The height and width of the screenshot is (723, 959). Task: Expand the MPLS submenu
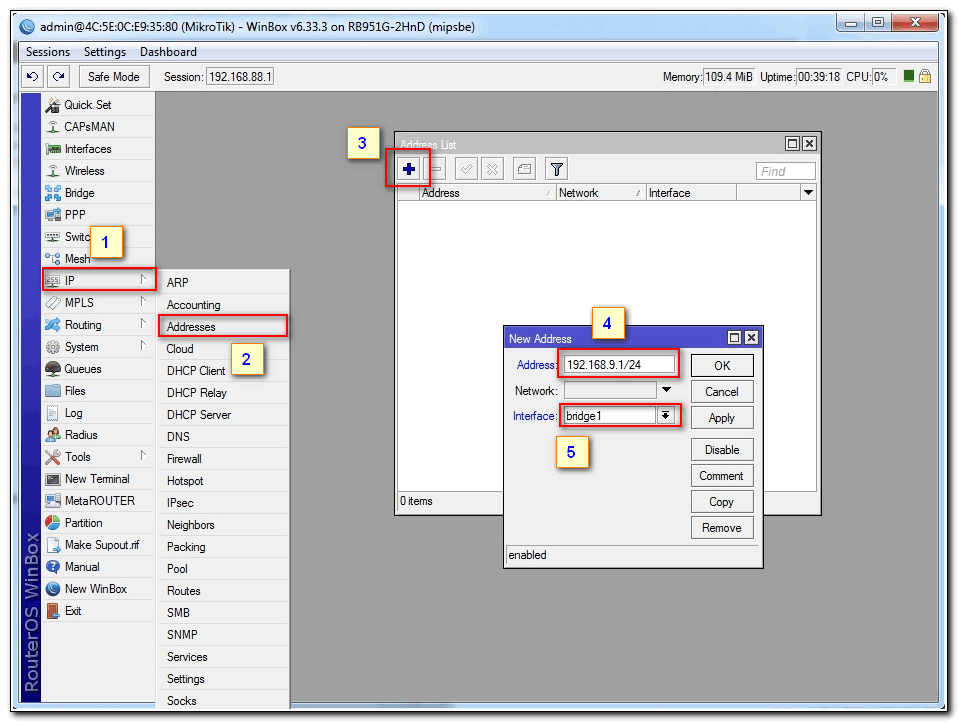click(x=98, y=303)
